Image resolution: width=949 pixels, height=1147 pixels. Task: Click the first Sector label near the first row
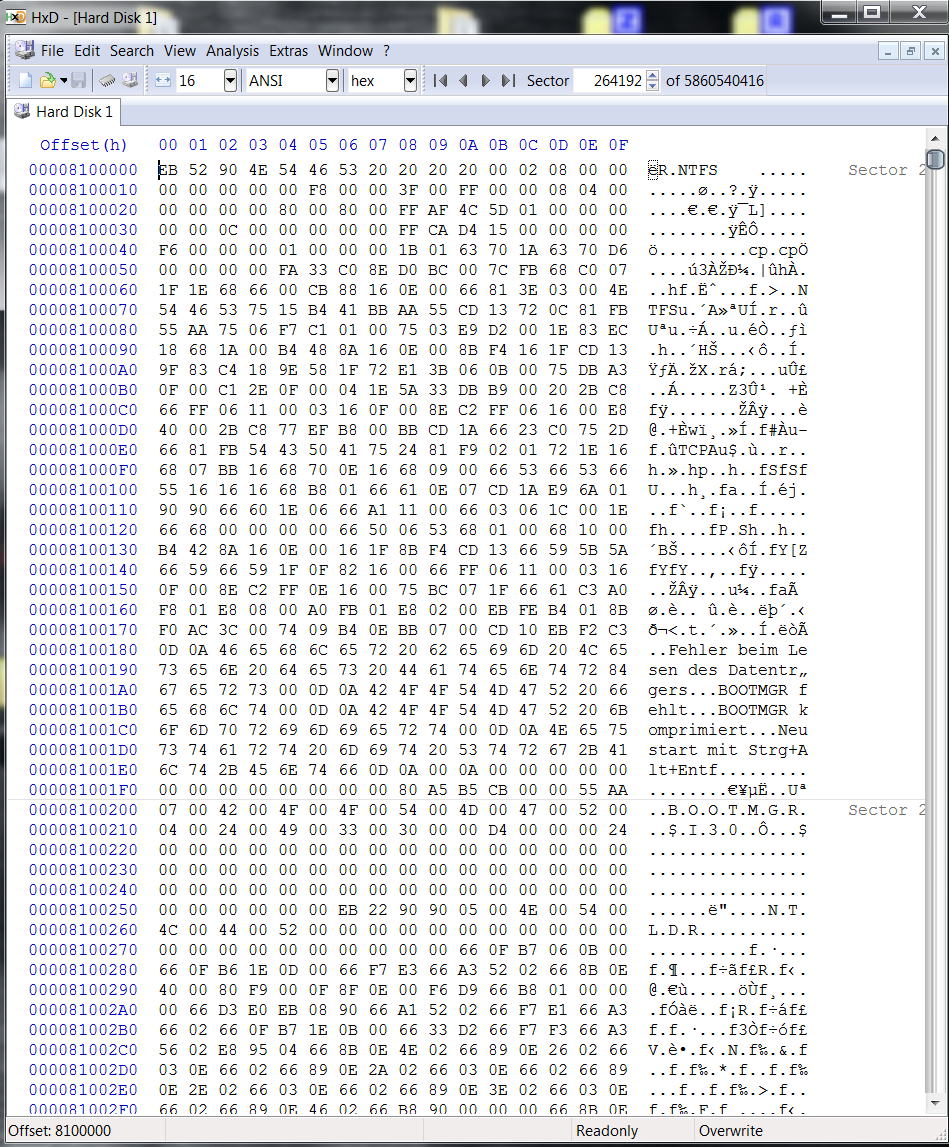(x=887, y=170)
